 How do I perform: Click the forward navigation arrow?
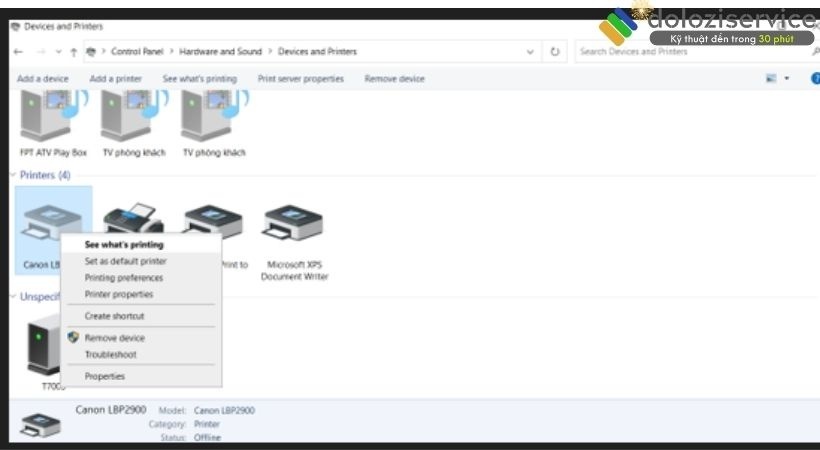click(x=41, y=52)
